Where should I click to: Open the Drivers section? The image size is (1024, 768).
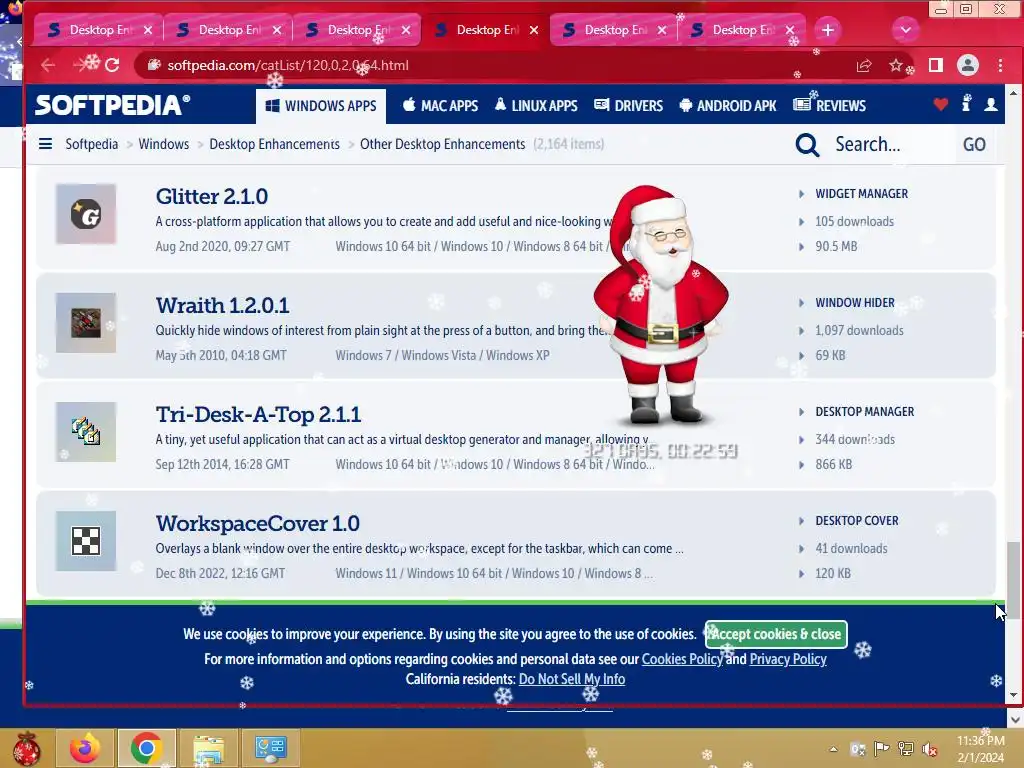pos(628,106)
